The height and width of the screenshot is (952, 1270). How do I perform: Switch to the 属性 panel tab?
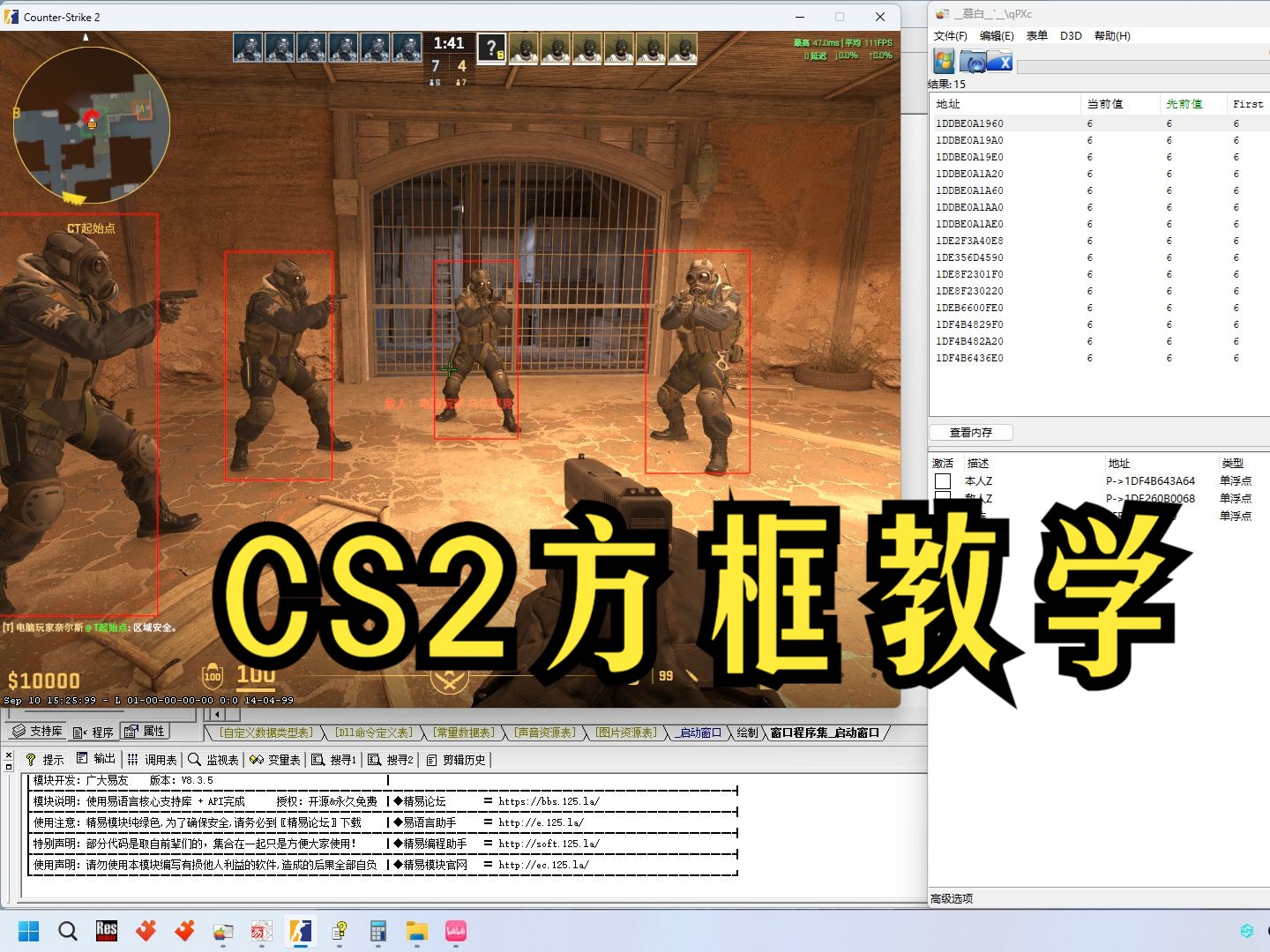click(145, 731)
